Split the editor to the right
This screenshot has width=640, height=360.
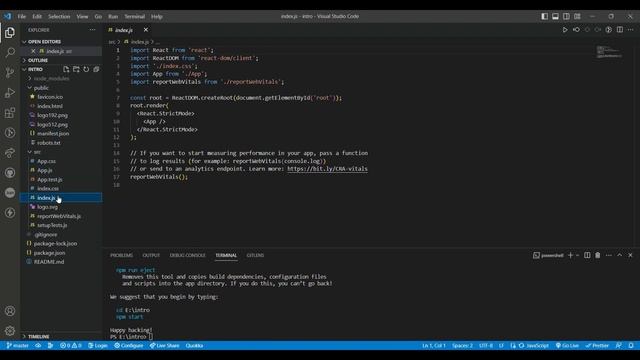tap(620, 30)
